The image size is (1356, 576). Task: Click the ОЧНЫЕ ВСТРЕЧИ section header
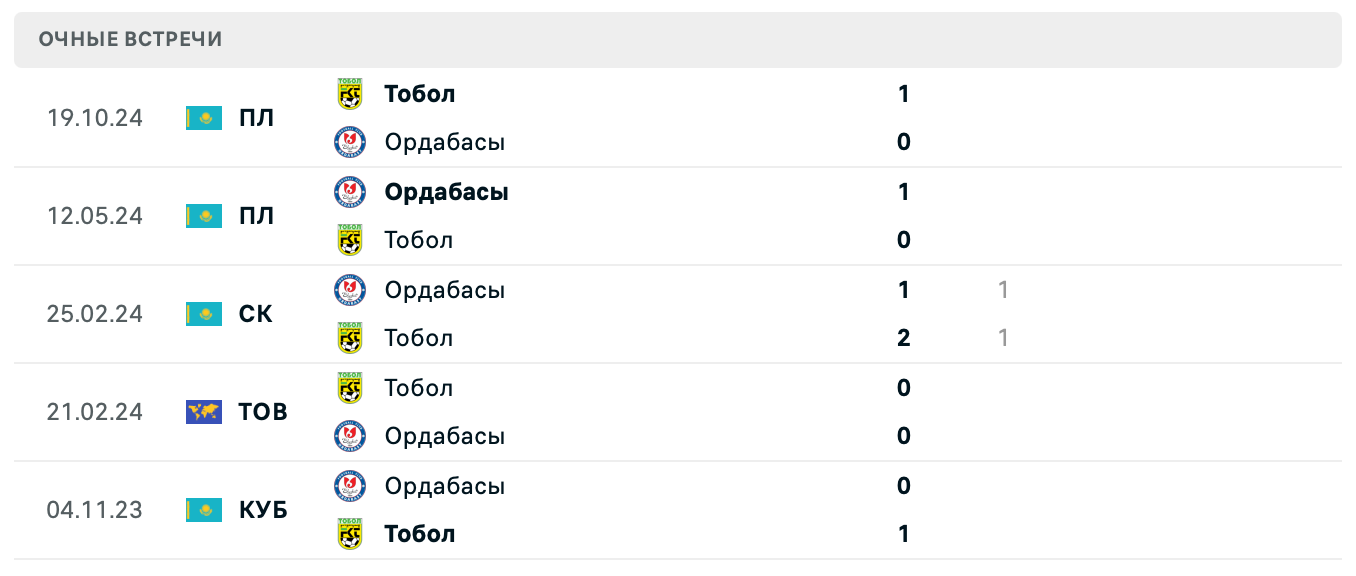pyautogui.click(x=130, y=40)
